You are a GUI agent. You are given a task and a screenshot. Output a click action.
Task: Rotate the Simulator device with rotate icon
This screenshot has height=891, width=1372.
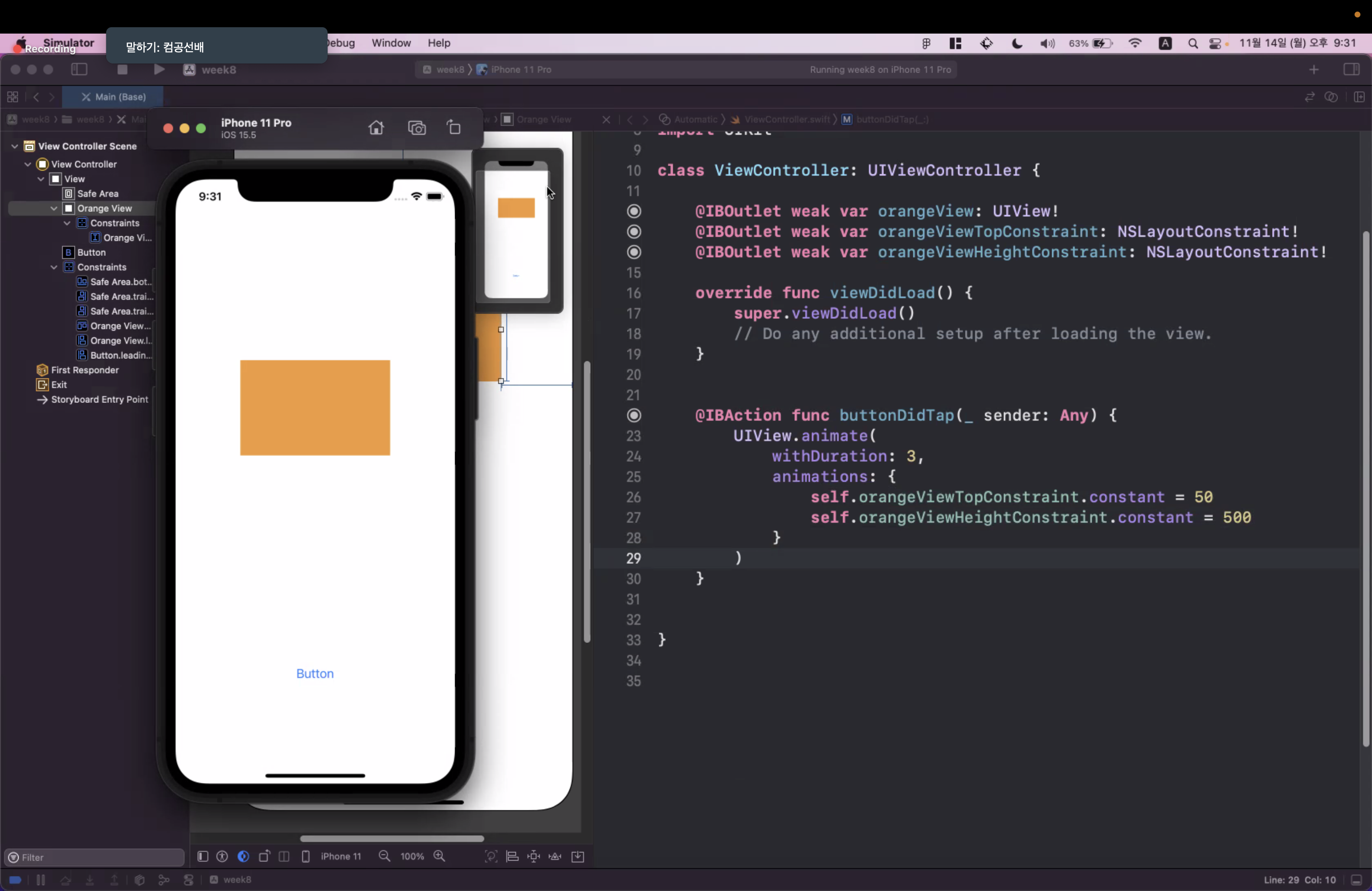click(454, 127)
